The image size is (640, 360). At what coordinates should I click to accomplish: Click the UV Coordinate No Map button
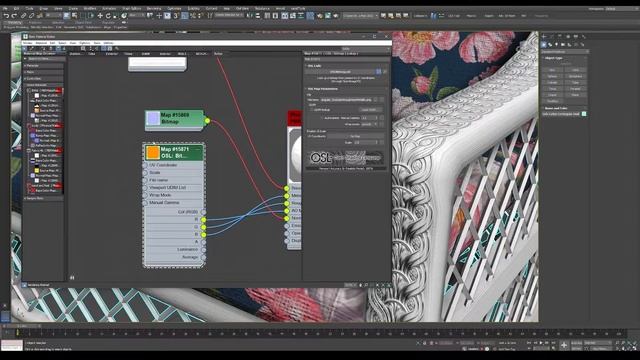pos(355,136)
